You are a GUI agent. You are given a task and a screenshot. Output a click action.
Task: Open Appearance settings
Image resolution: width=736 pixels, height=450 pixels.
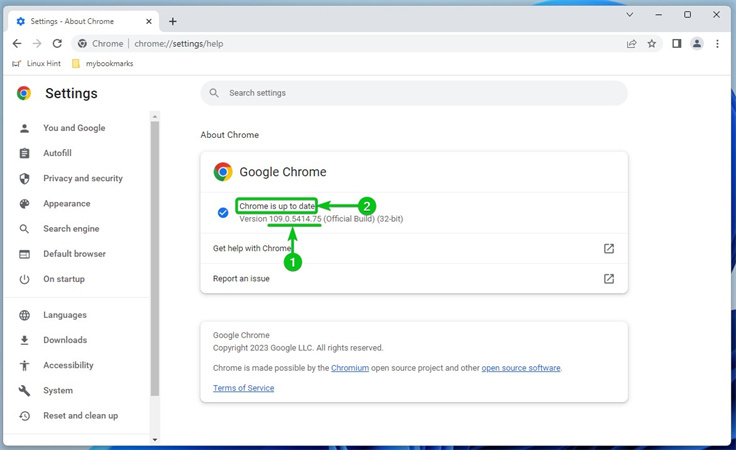tap(67, 204)
